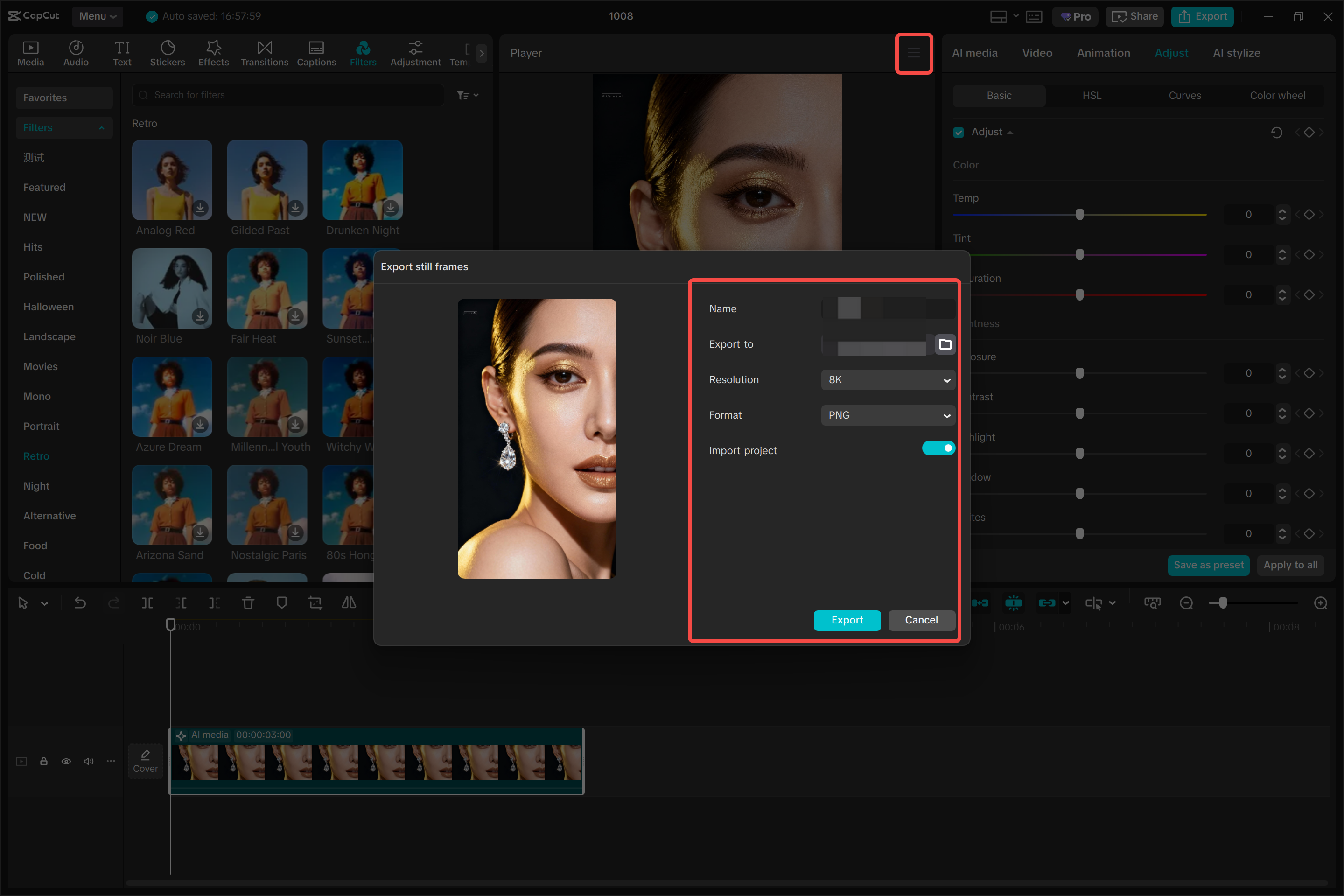1344x896 pixels.
Task: Click the Export button in the dialog
Action: [847, 620]
